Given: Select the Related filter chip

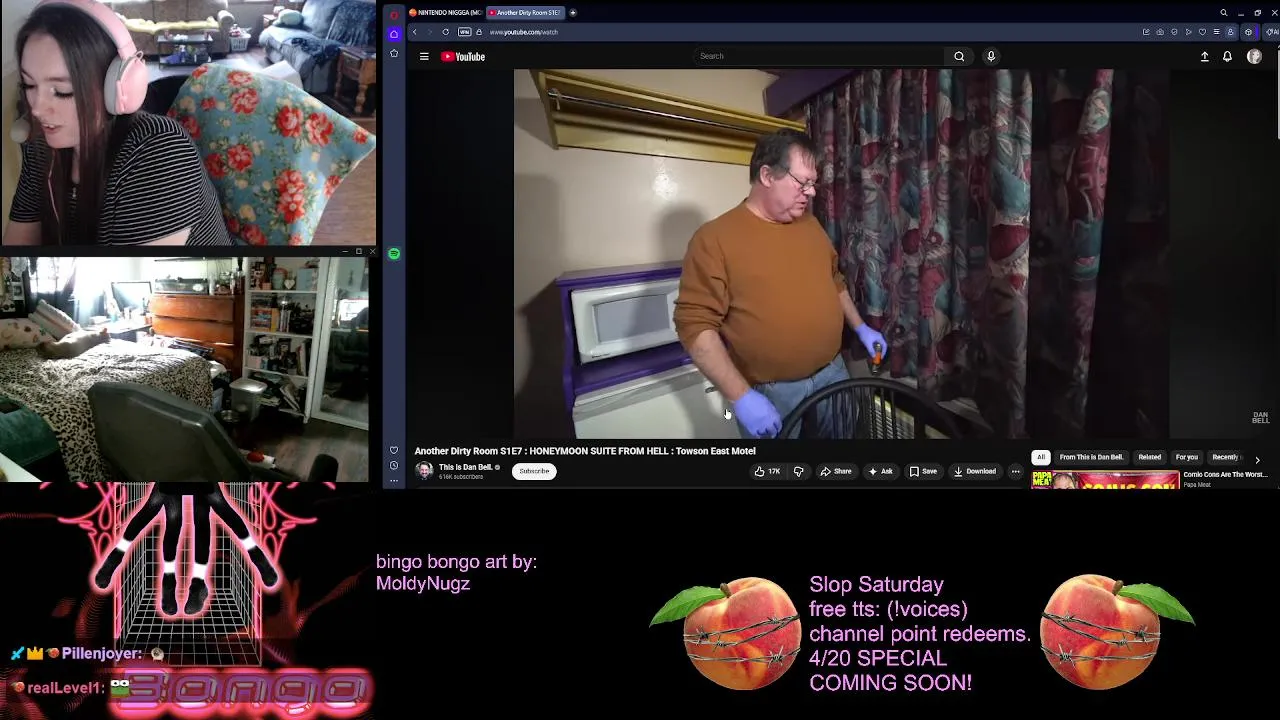Looking at the screenshot, I should point(1149,457).
